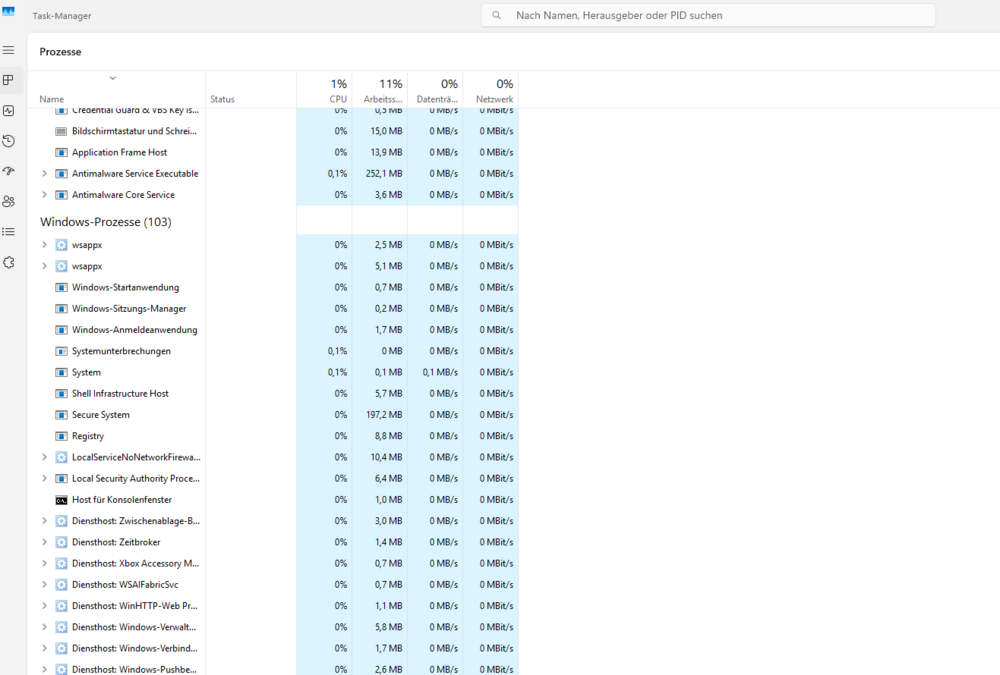
Task: Open the Details list icon in sidebar
Action: tap(9, 232)
